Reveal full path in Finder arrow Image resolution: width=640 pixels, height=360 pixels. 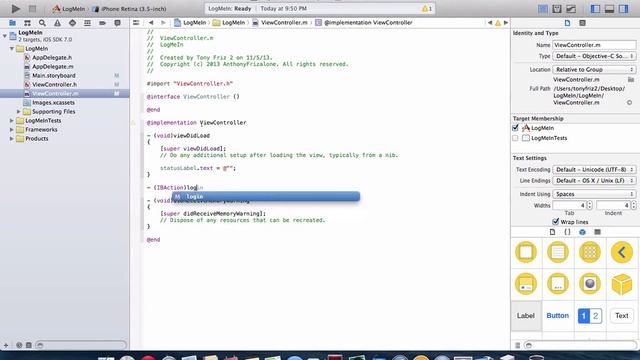(629, 102)
